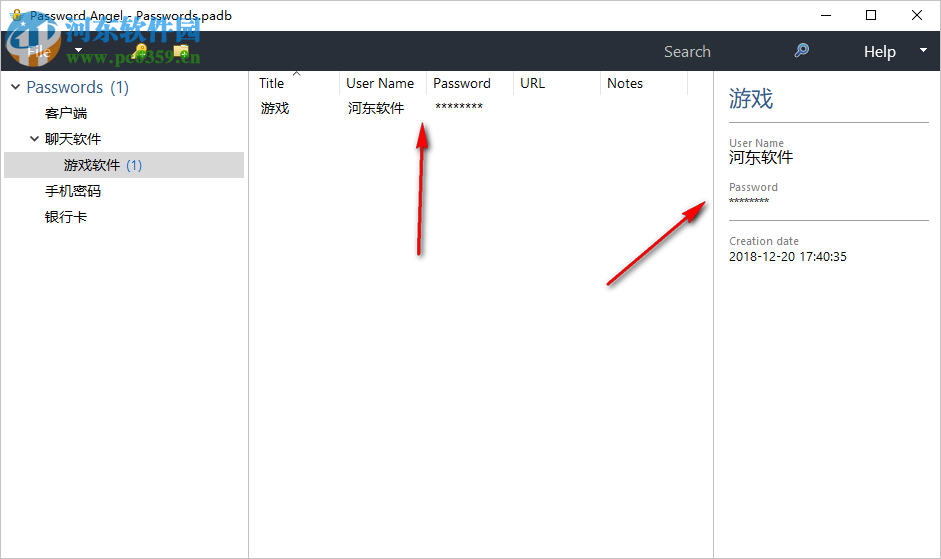
Task: Minimize the Password Angel window
Action: click(826, 16)
